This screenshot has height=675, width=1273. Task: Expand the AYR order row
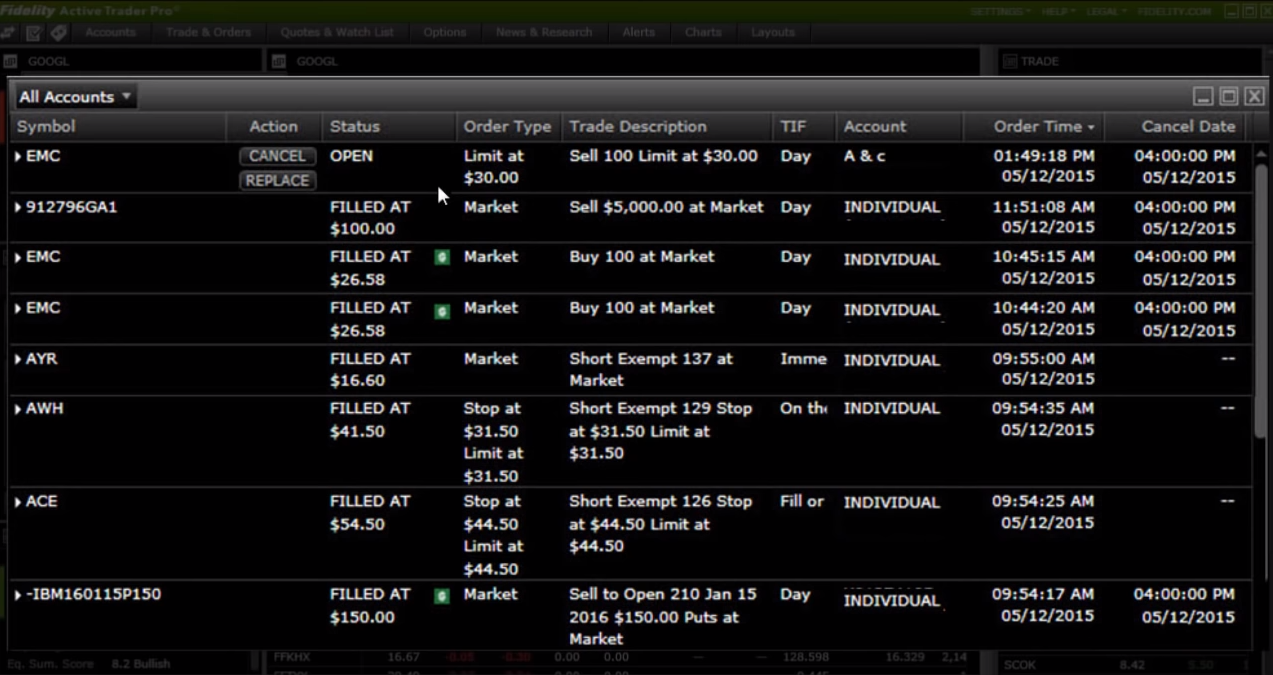[18, 358]
